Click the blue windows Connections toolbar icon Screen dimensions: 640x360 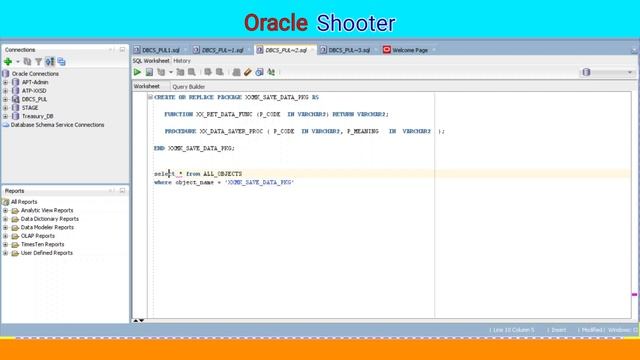point(61,62)
